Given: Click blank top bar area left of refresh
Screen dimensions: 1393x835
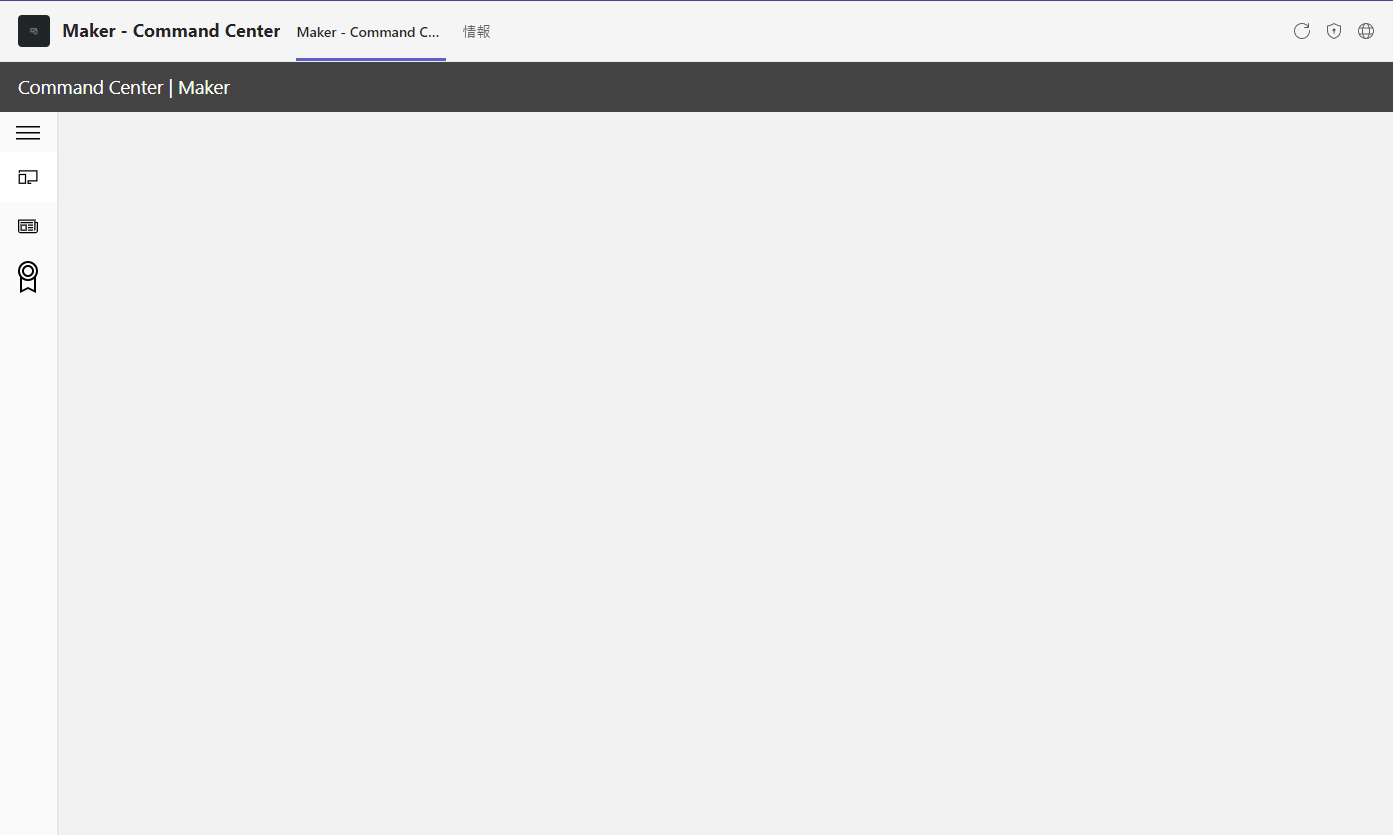Looking at the screenshot, I should pyautogui.click(x=900, y=31).
